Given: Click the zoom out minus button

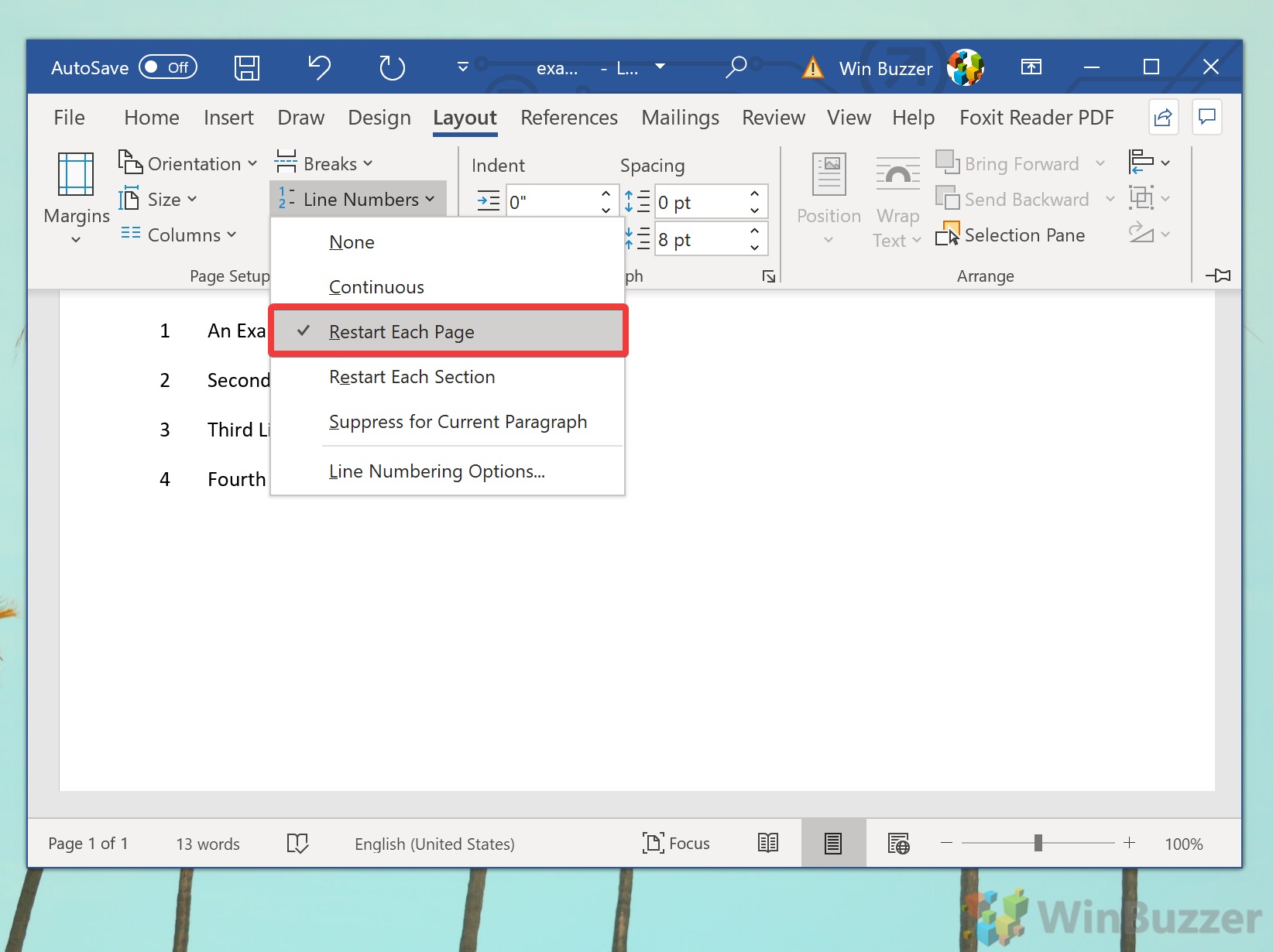Looking at the screenshot, I should 946,843.
